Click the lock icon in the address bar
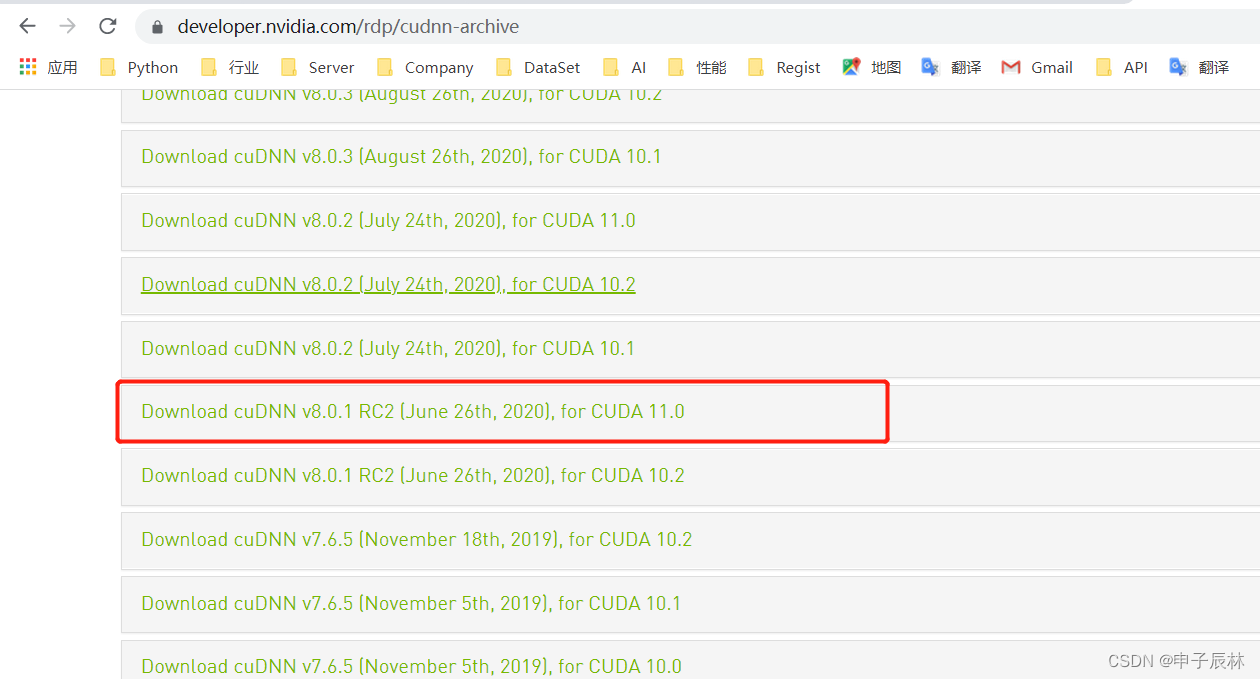The height and width of the screenshot is (679, 1260). (157, 27)
